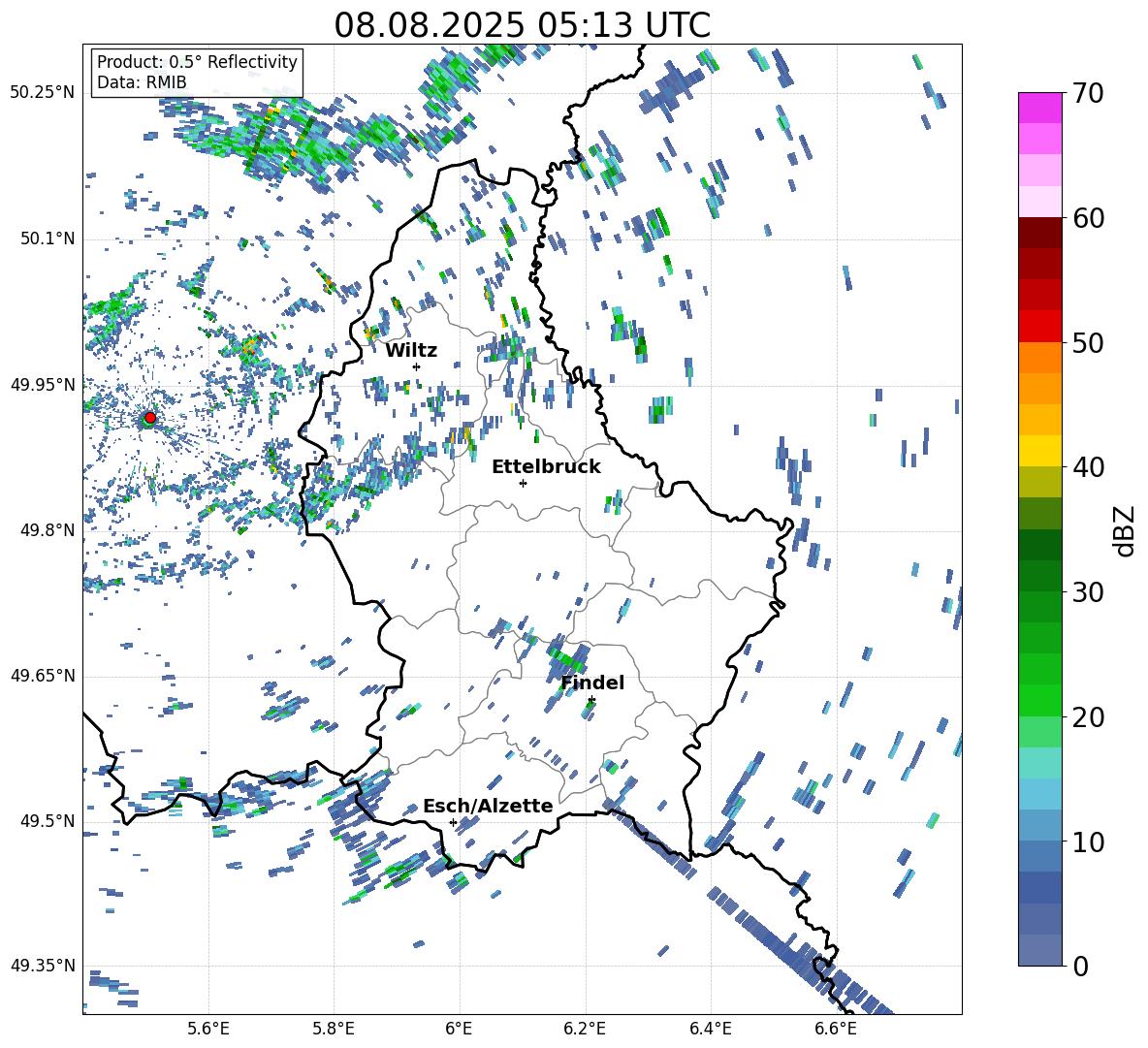Click the 6.4°E longitude tick label
Viewport: 1148px width, 1048px height.
[710, 1029]
